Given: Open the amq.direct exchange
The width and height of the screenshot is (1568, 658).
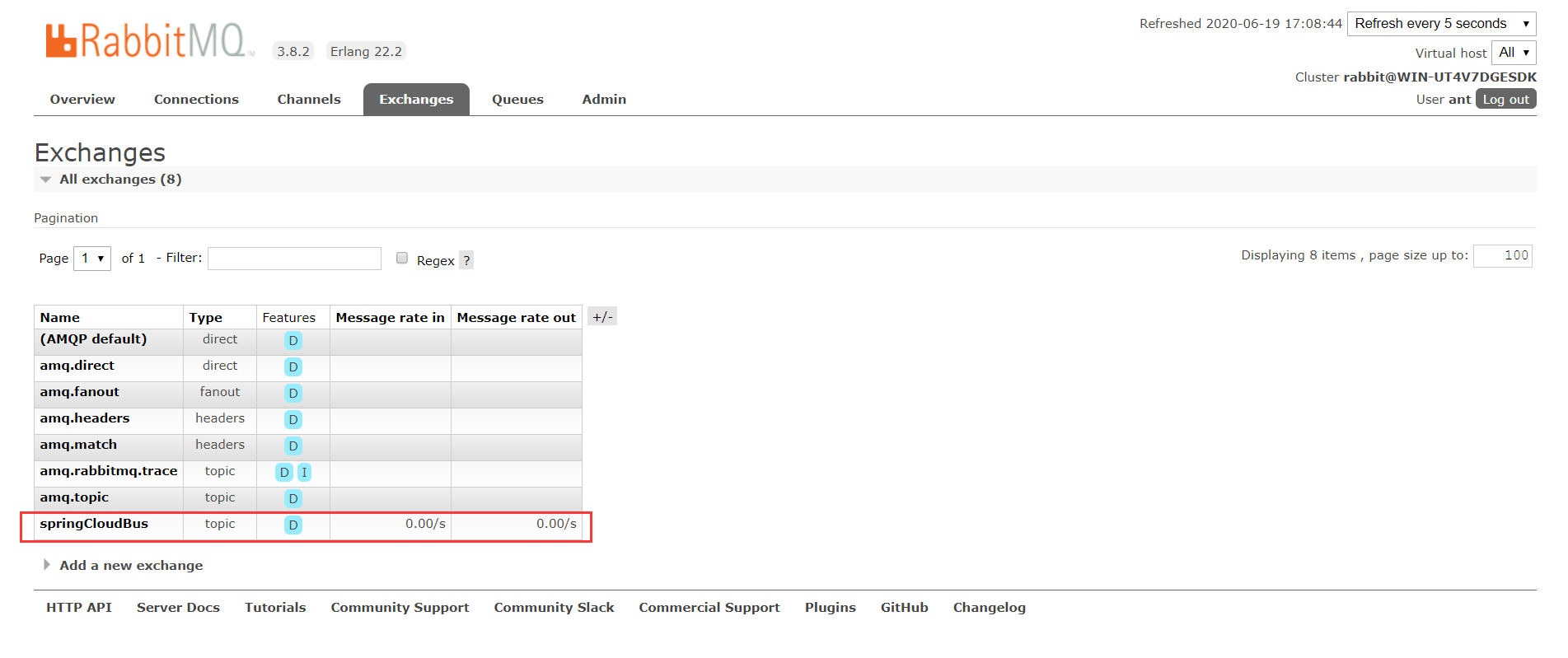Looking at the screenshot, I should [x=77, y=366].
